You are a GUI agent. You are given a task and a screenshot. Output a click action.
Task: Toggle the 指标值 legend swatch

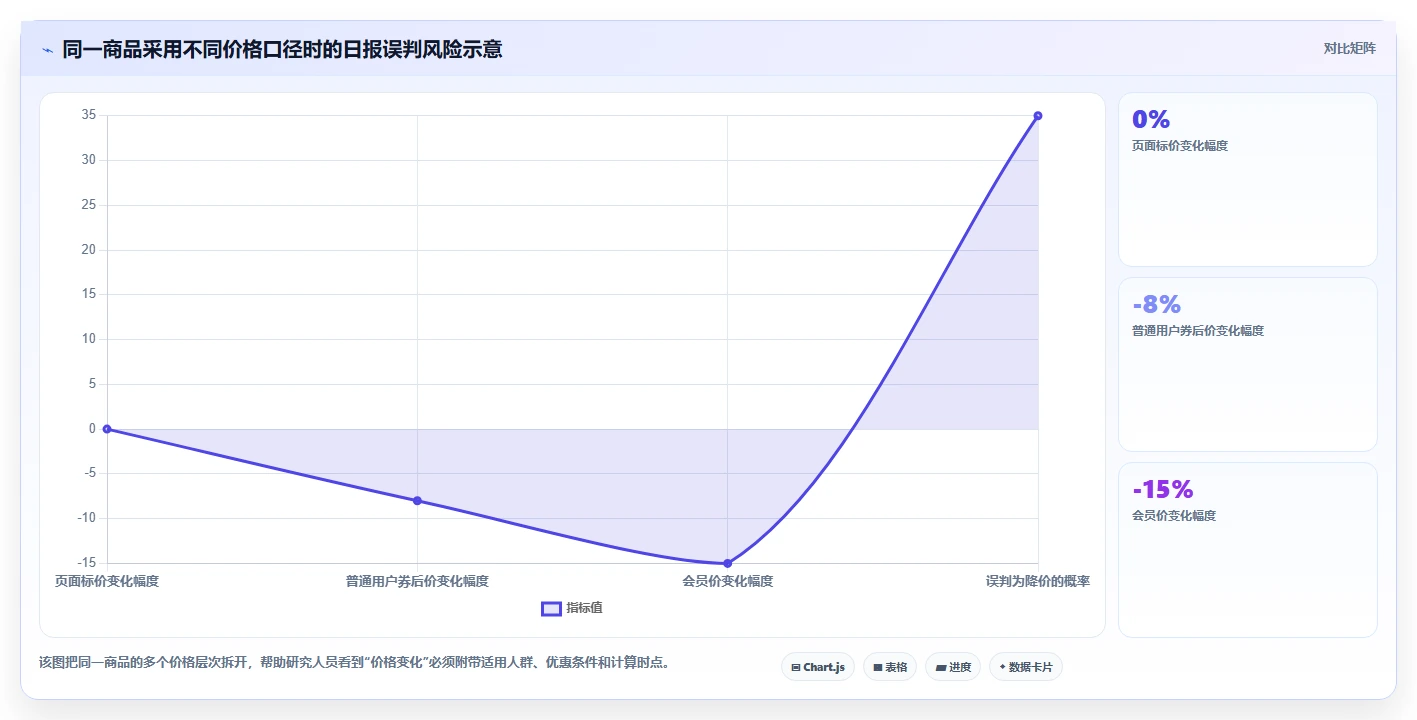(x=551, y=608)
